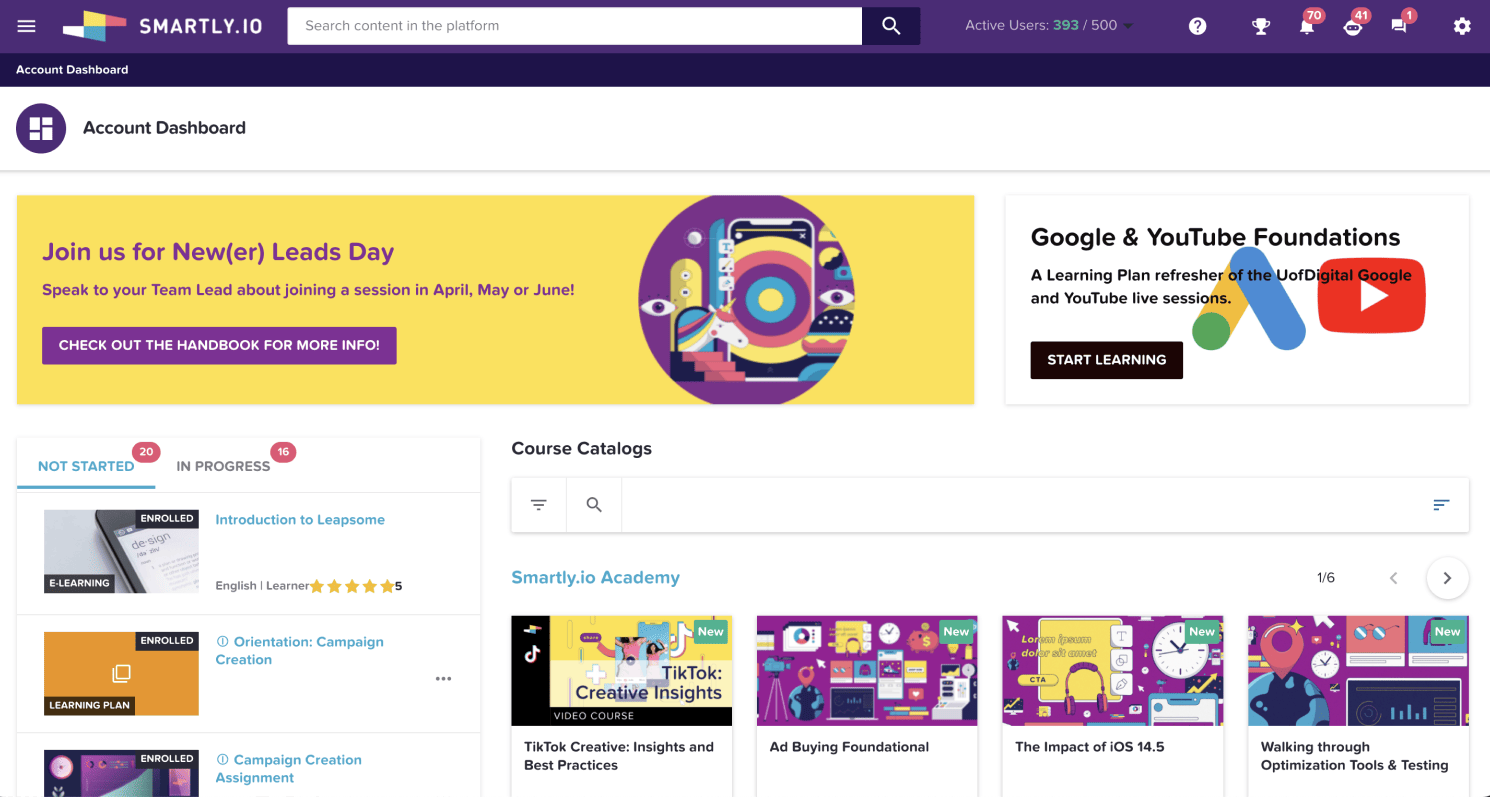Click the 'Account Dashboard' page title
This screenshot has height=797, width=1490.
click(x=164, y=128)
